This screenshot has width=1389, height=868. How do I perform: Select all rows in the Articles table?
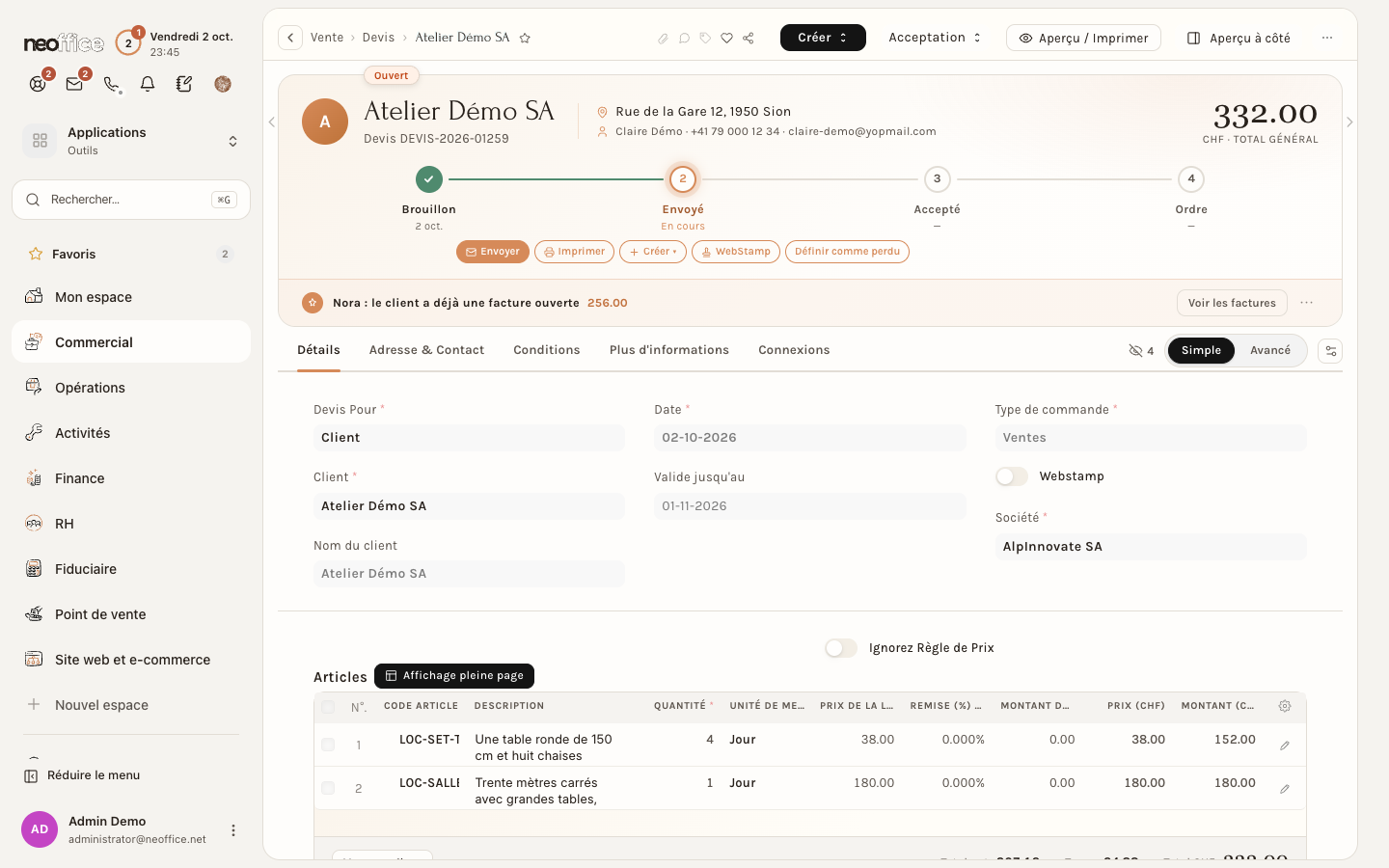coord(328,707)
